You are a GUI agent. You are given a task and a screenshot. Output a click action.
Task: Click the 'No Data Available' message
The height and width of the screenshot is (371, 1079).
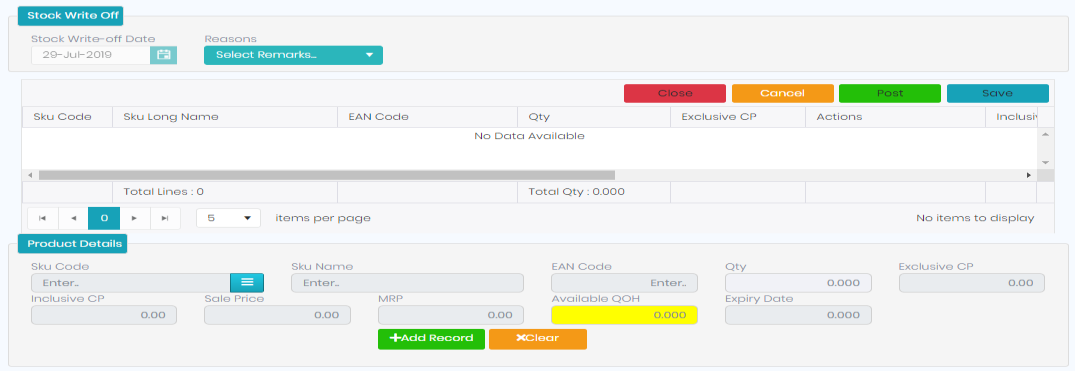pos(529,136)
